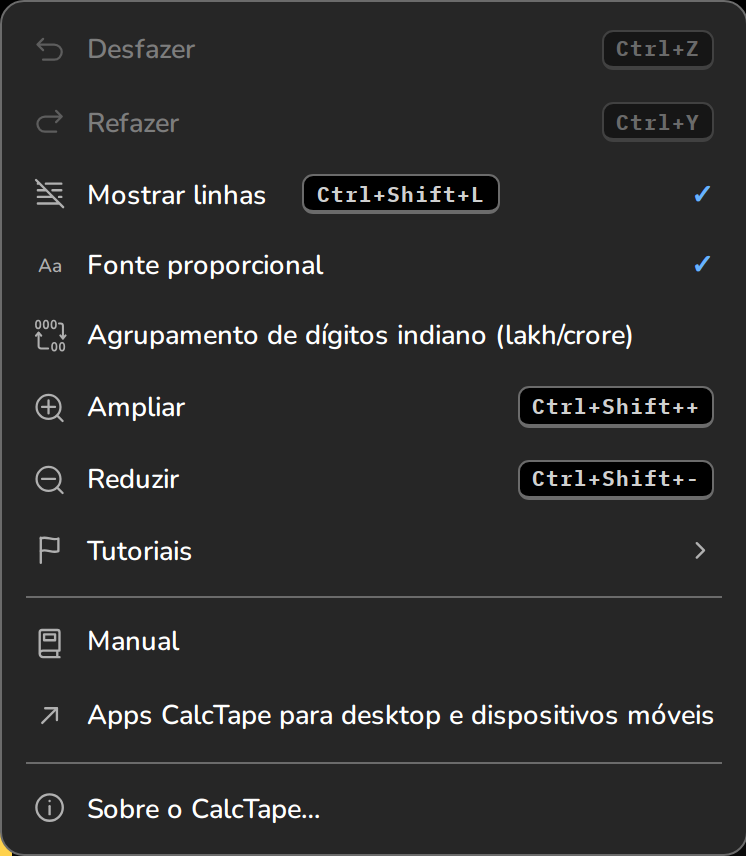Choose Ampliar to zoom in
This screenshot has width=746, height=856.
[x=374, y=407]
